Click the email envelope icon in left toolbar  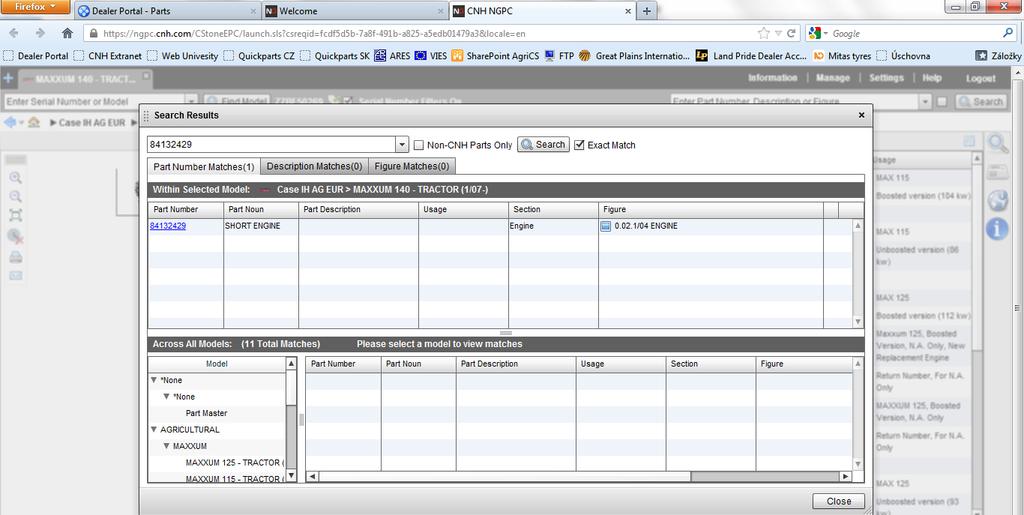click(15, 275)
